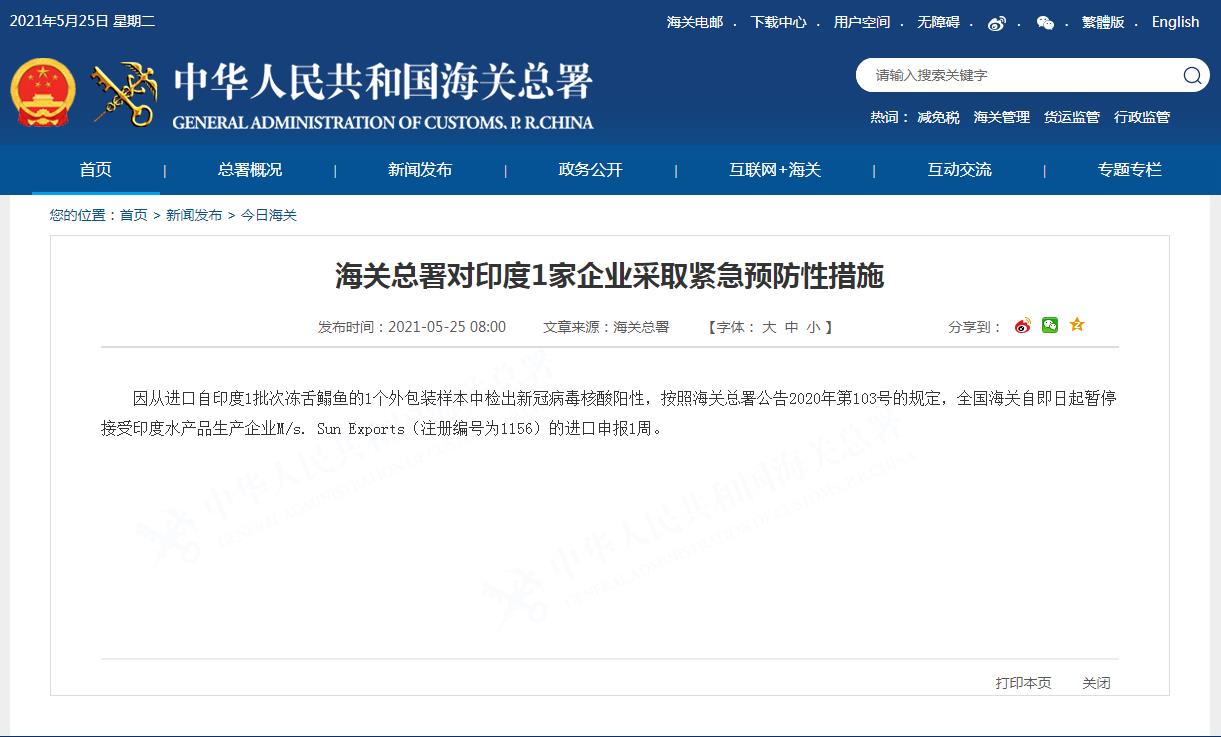Set font size to medium (中)
This screenshot has width=1221, height=737.
(791, 327)
